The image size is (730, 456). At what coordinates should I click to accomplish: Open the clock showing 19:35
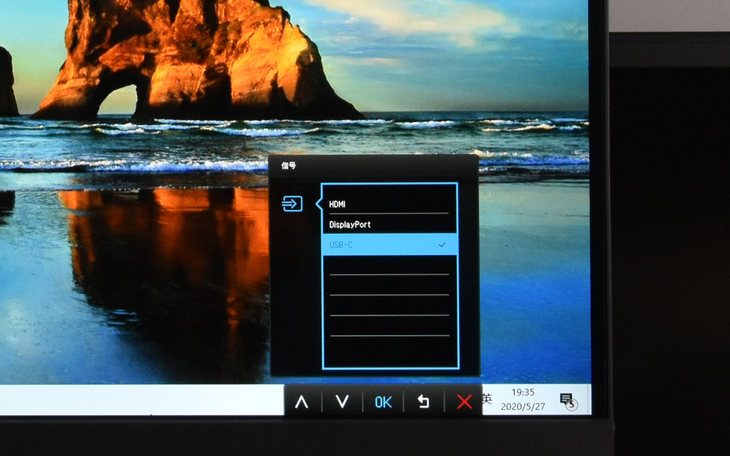pos(522,393)
